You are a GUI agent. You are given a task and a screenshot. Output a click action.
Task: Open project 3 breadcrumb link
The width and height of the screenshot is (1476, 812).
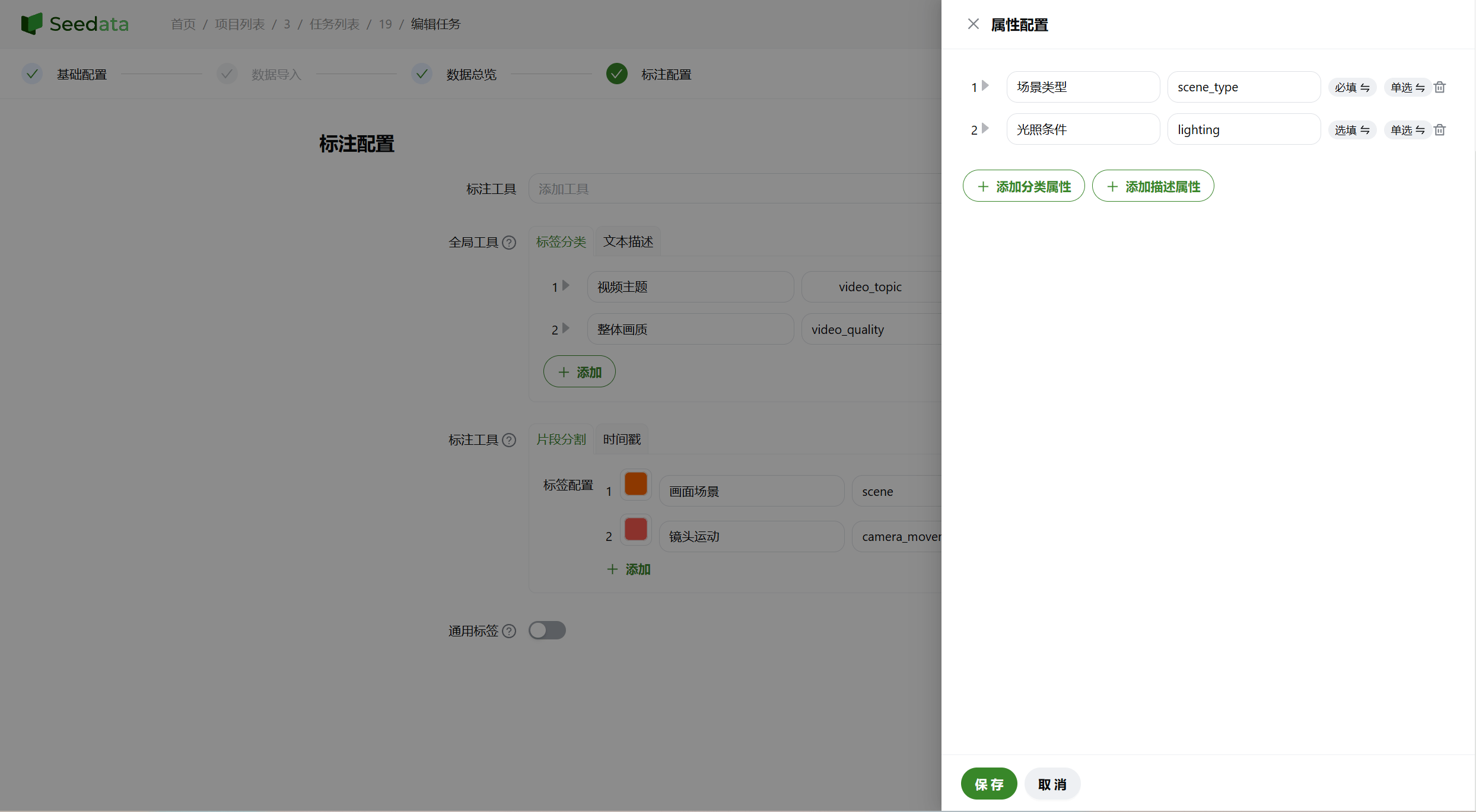pyautogui.click(x=287, y=24)
